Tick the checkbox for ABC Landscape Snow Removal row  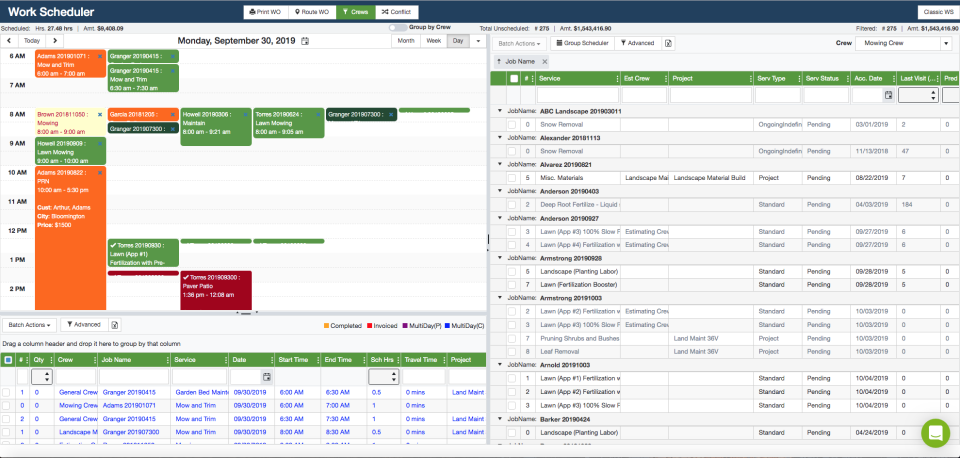click(x=513, y=124)
